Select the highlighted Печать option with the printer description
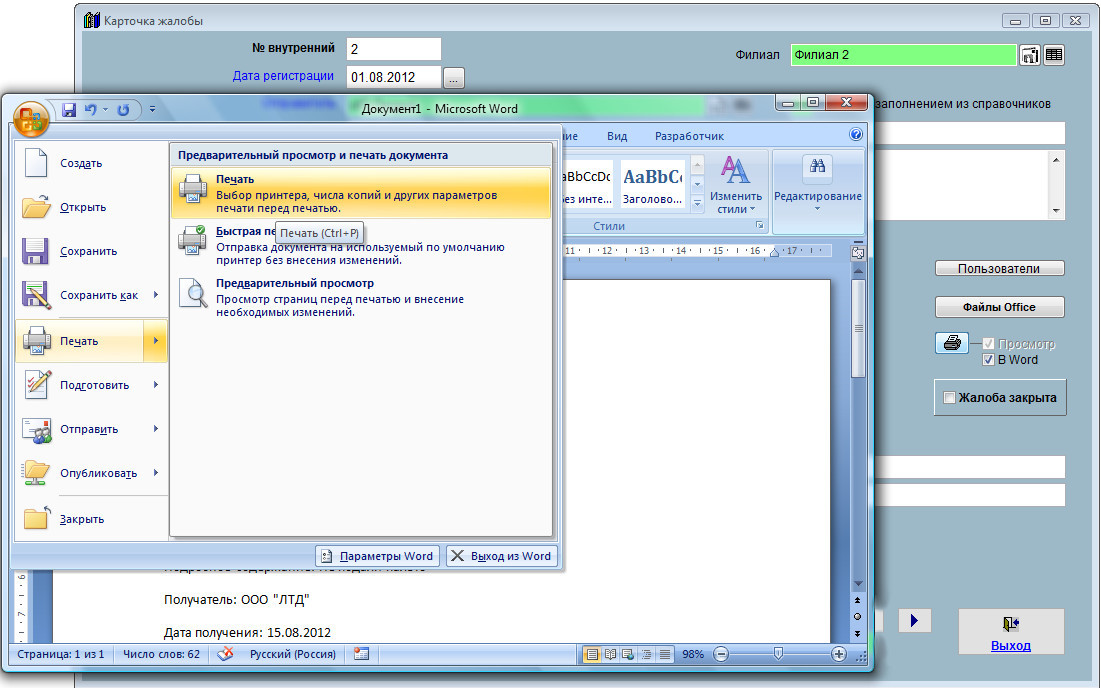This screenshot has height=688, width=1101. click(x=361, y=193)
